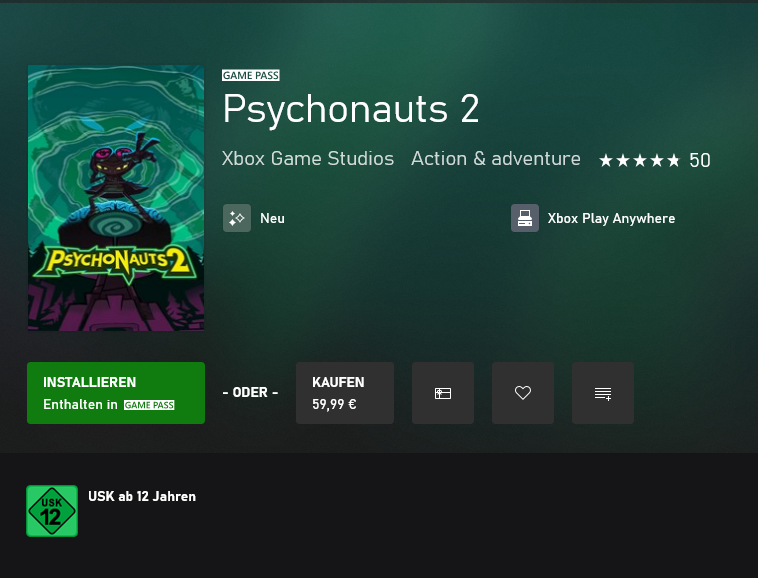Click the Neu label text

point(273,218)
